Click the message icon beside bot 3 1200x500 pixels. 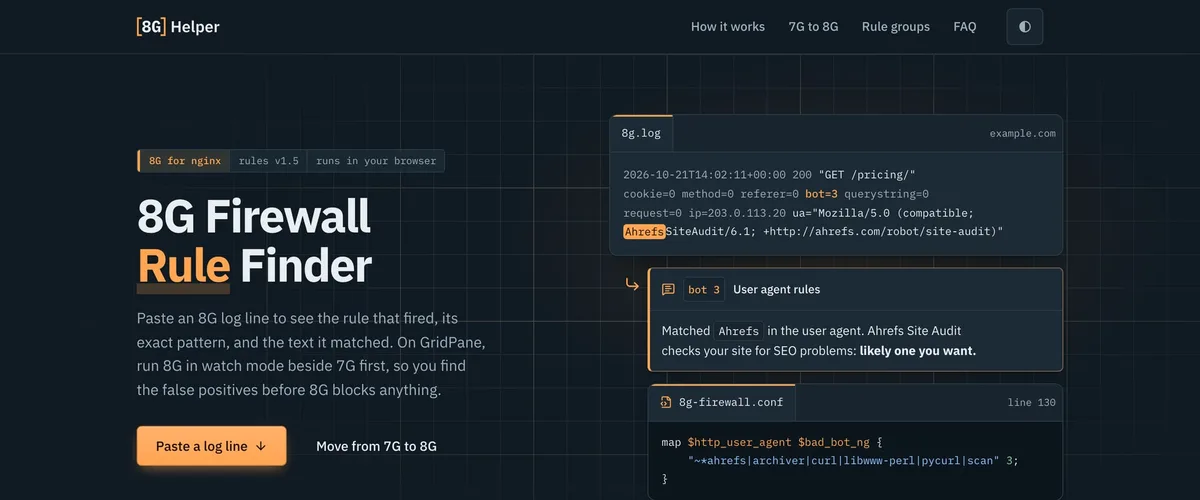point(668,289)
